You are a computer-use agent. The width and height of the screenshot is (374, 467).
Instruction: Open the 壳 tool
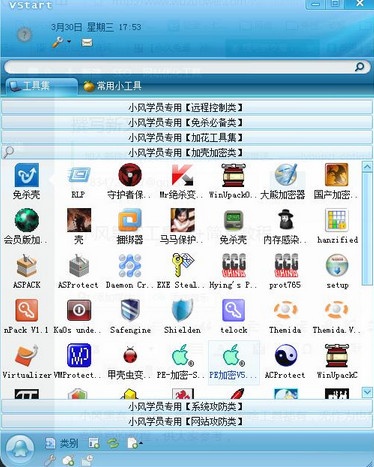[x=79, y=227]
